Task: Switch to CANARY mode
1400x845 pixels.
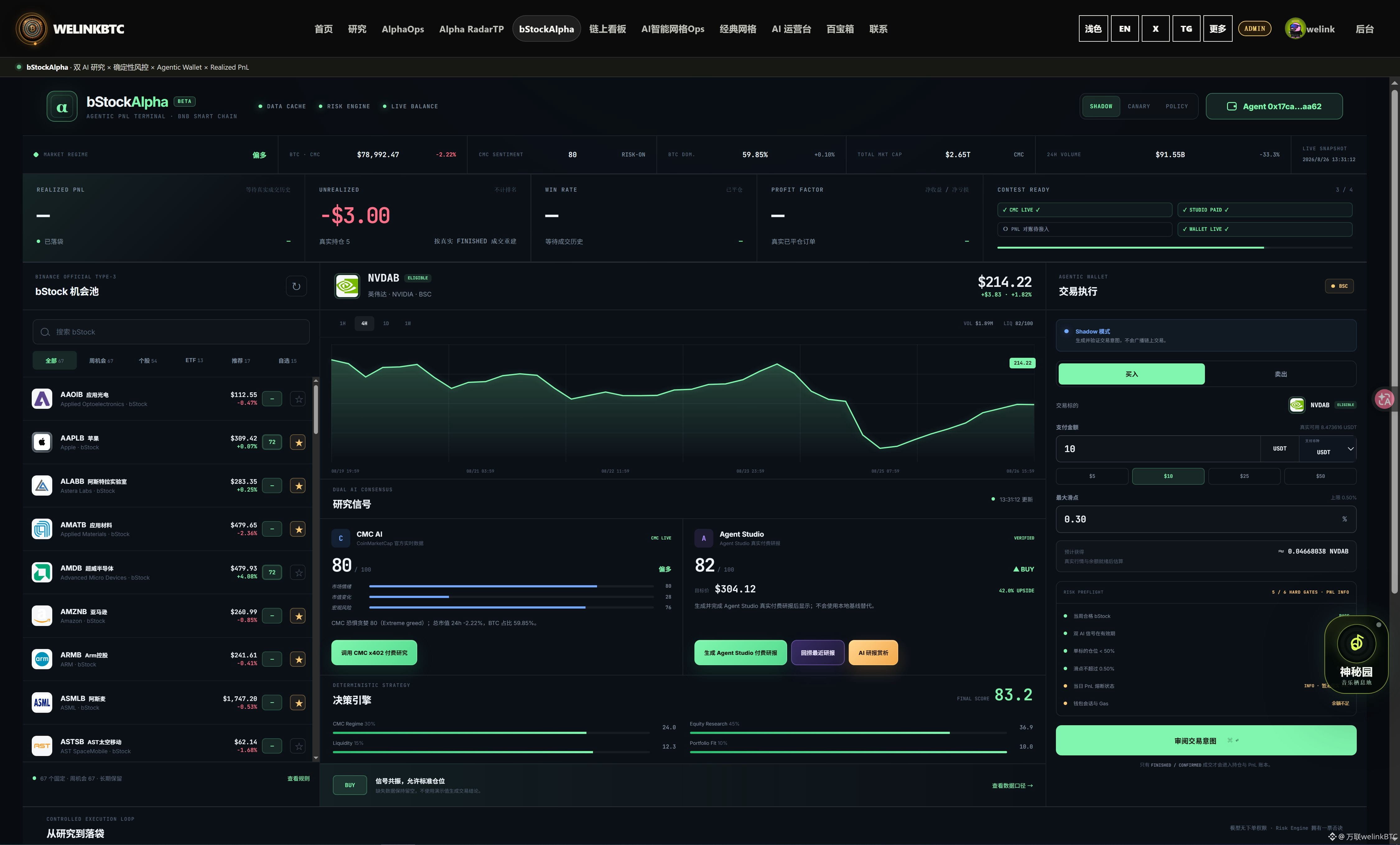Action: click(x=1139, y=106)
